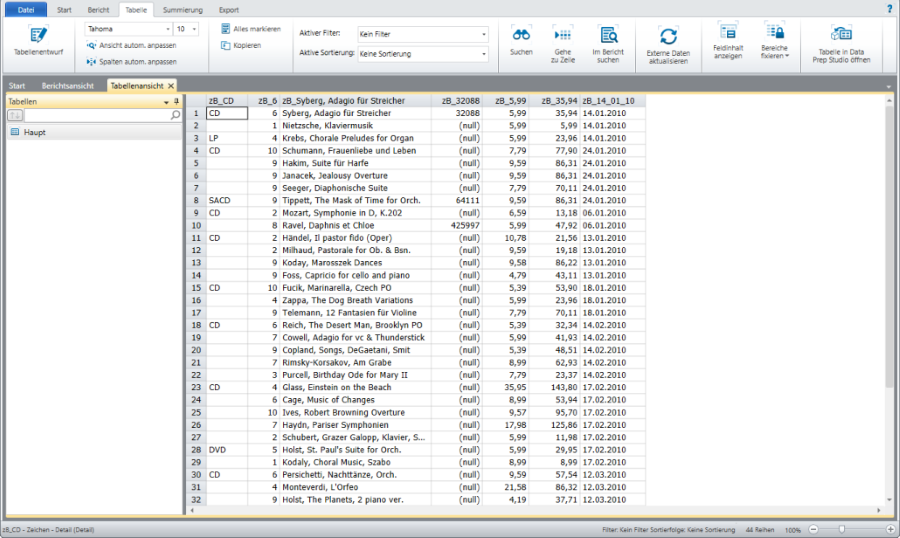This screenshot has width=900, height=538.
Task: Expand the Aktiver Filter dropdown
Action: [x=484, y=34]
